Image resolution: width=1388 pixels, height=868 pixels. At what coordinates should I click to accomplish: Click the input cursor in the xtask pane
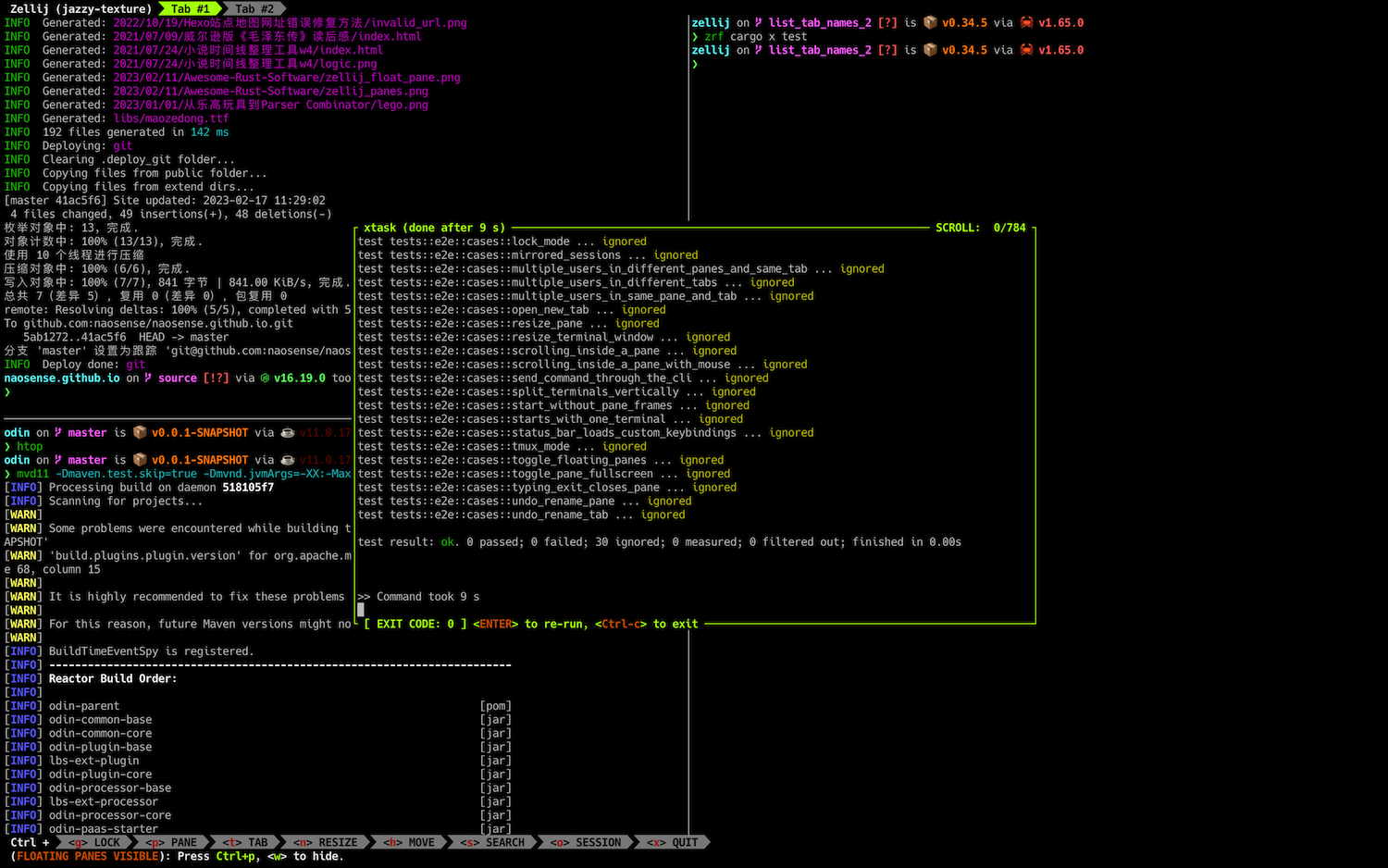click(361, 611)
